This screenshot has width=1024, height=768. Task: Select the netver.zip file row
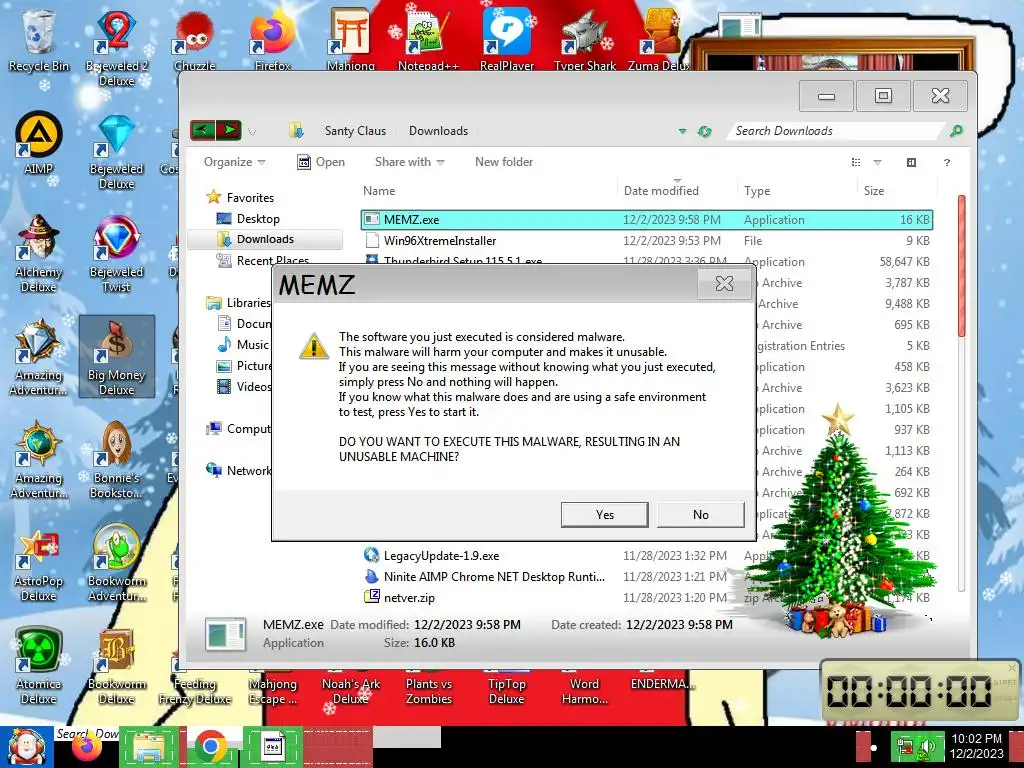647,598
